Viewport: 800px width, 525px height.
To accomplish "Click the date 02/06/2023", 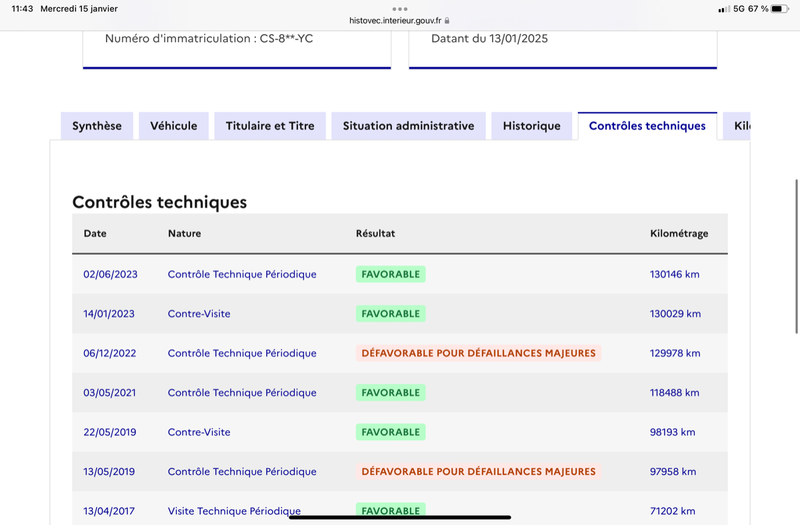I will pos(110,274).
